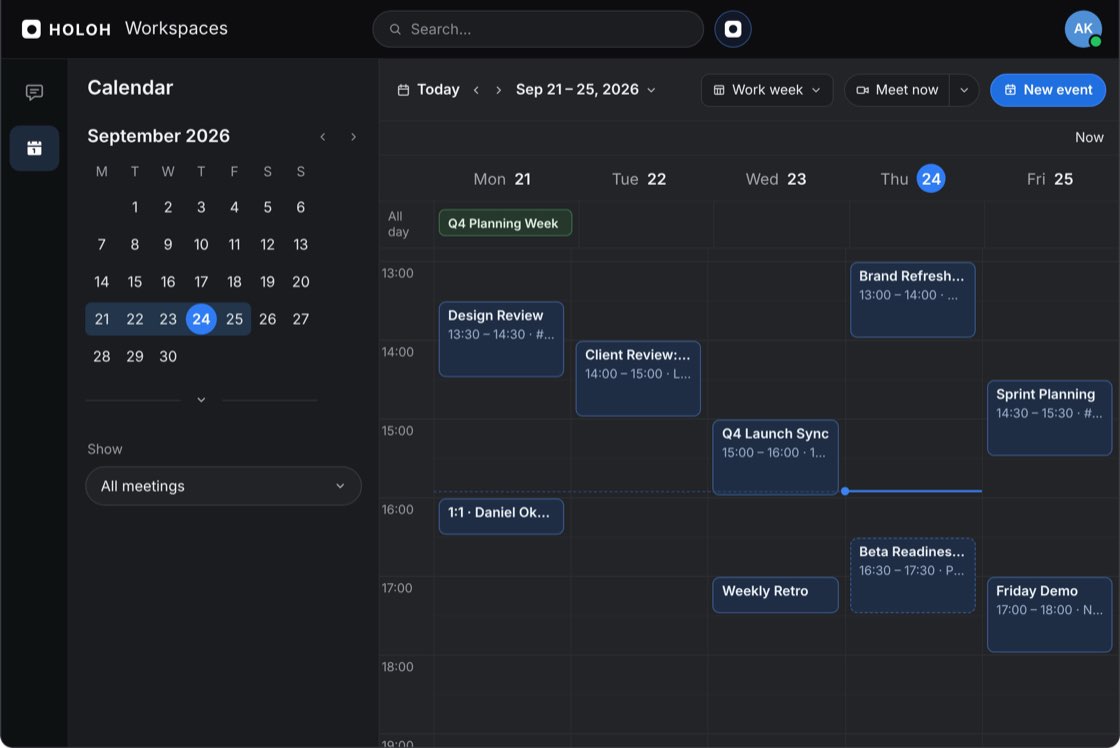Screen dimensions: 1120x748
Task: Go to the previous week in toolbar
Action: coord(476,90)
